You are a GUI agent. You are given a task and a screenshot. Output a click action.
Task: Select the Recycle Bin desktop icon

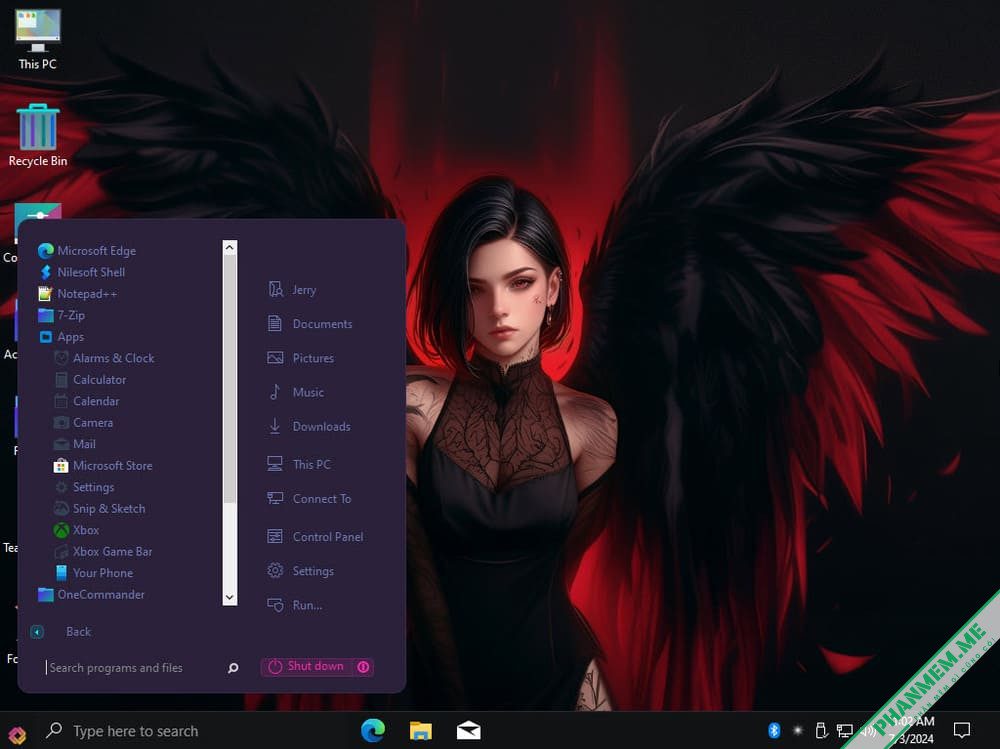click(x=38, y=136)
